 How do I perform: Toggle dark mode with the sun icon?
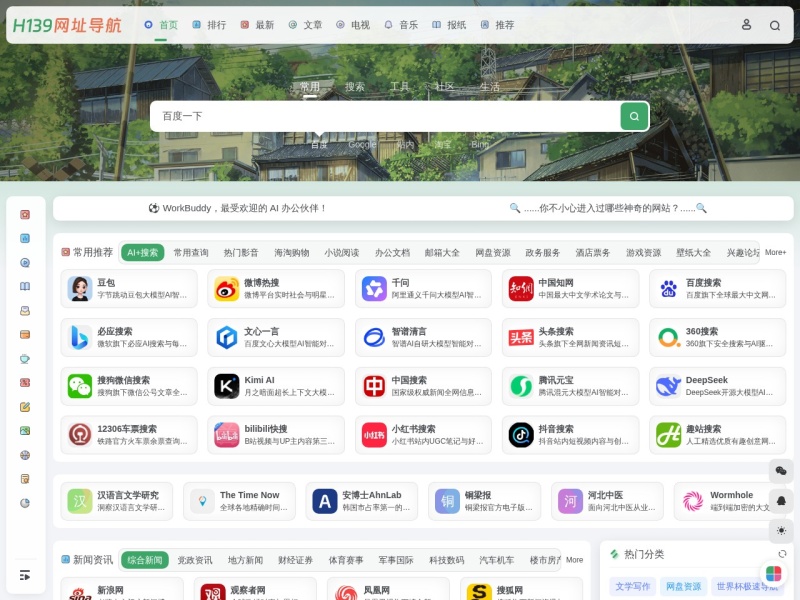781,531
